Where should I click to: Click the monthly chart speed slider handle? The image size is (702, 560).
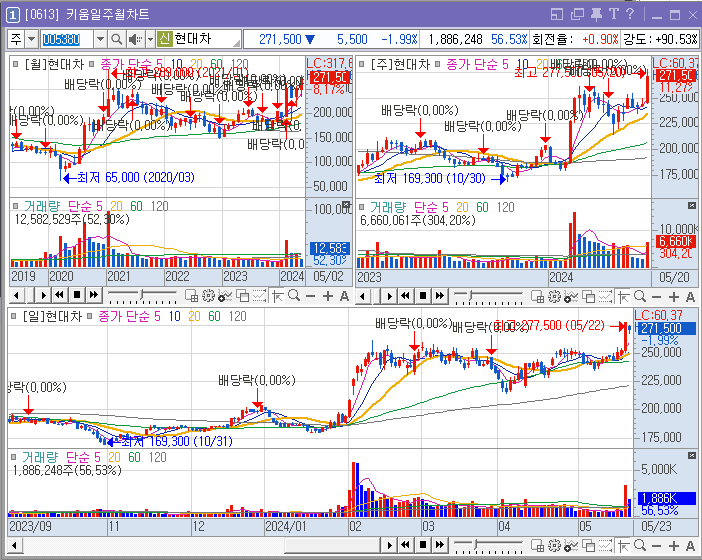point(141,295)
